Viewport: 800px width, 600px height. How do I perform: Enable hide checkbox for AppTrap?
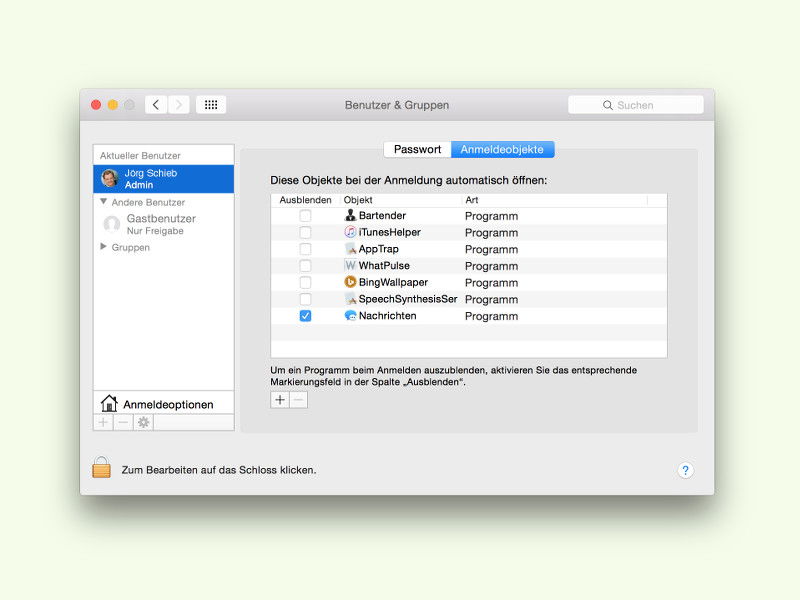(305, 249)
